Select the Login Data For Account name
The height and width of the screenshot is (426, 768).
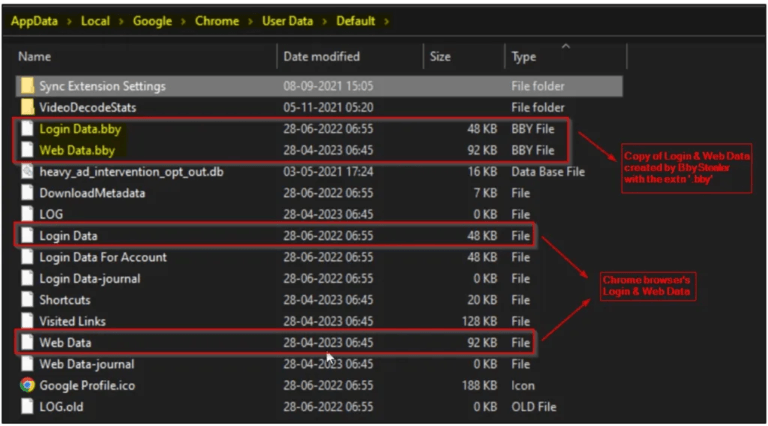pyautogui.click(x=103, y=258)
